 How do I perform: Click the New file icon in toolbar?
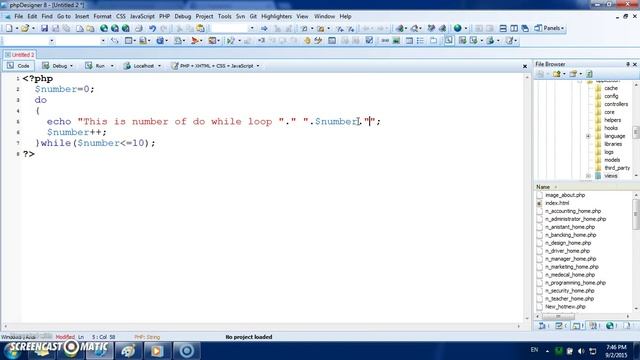click(9, 28)
